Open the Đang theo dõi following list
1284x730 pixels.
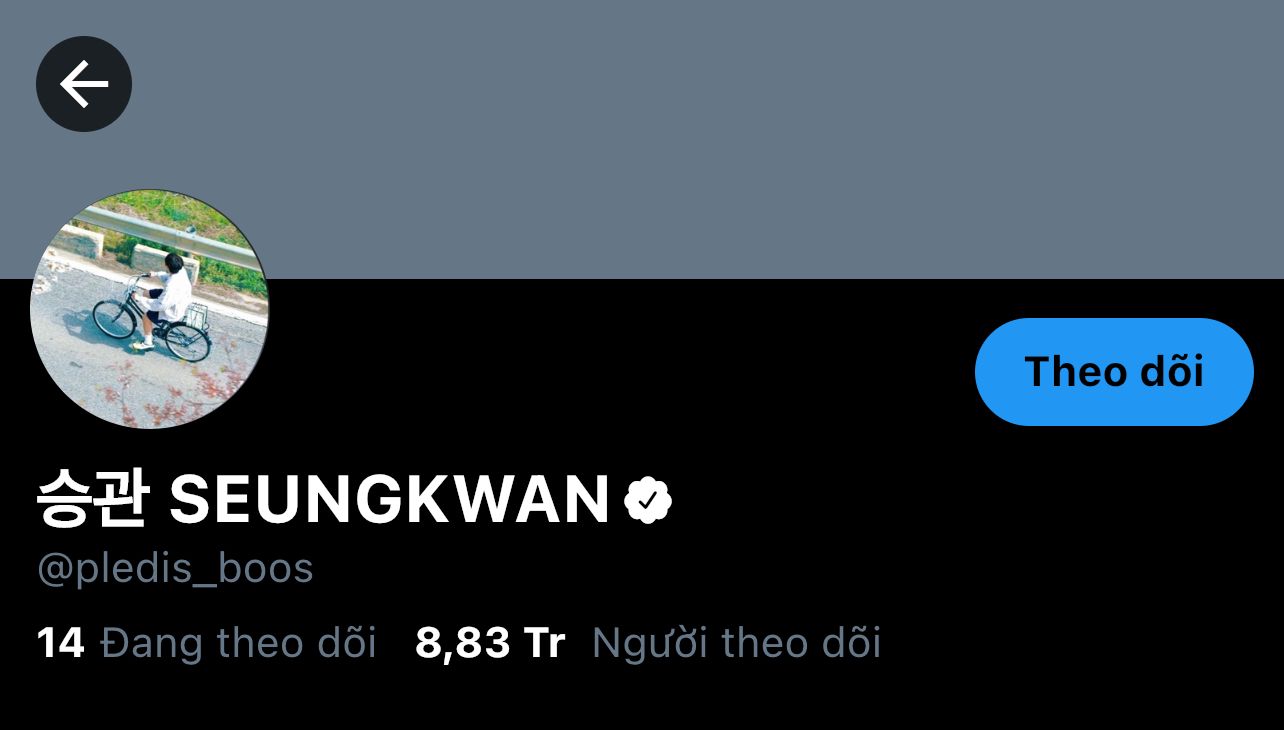coord(238,642)
